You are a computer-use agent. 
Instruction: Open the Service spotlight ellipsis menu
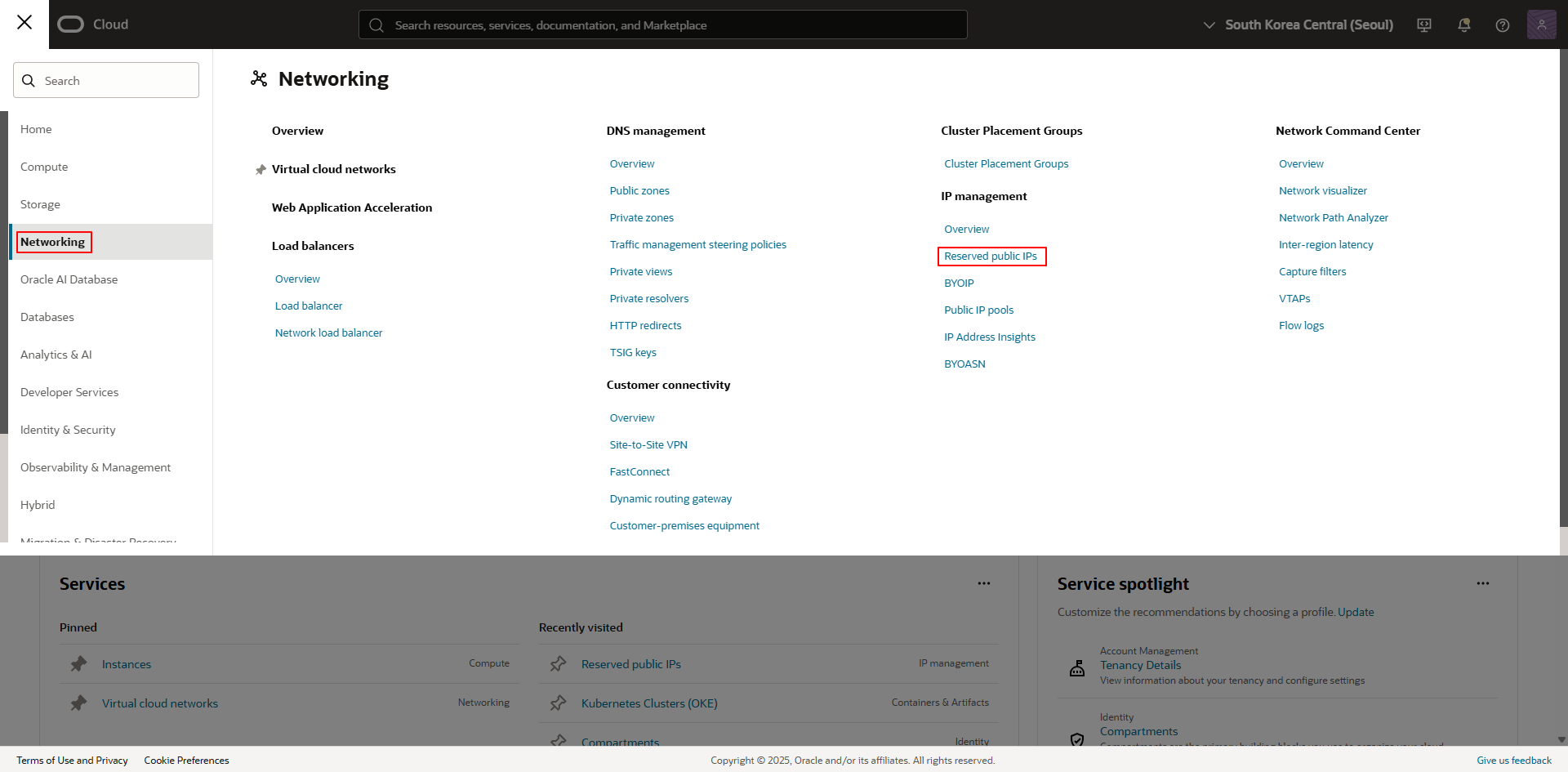coord(1482,583)
